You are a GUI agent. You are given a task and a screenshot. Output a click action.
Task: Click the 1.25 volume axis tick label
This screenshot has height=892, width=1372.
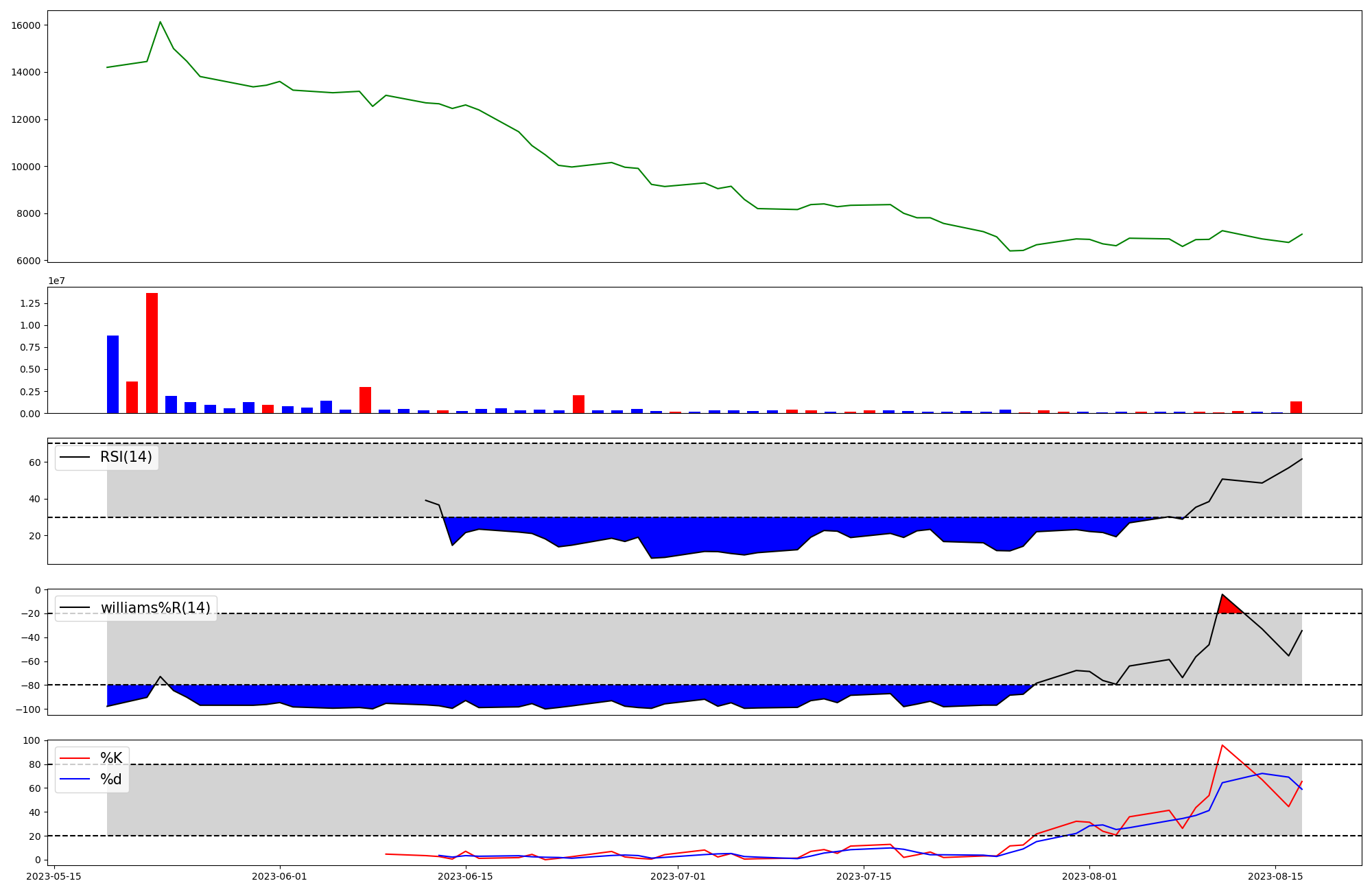pyautogui.click(x=29, y=303)
